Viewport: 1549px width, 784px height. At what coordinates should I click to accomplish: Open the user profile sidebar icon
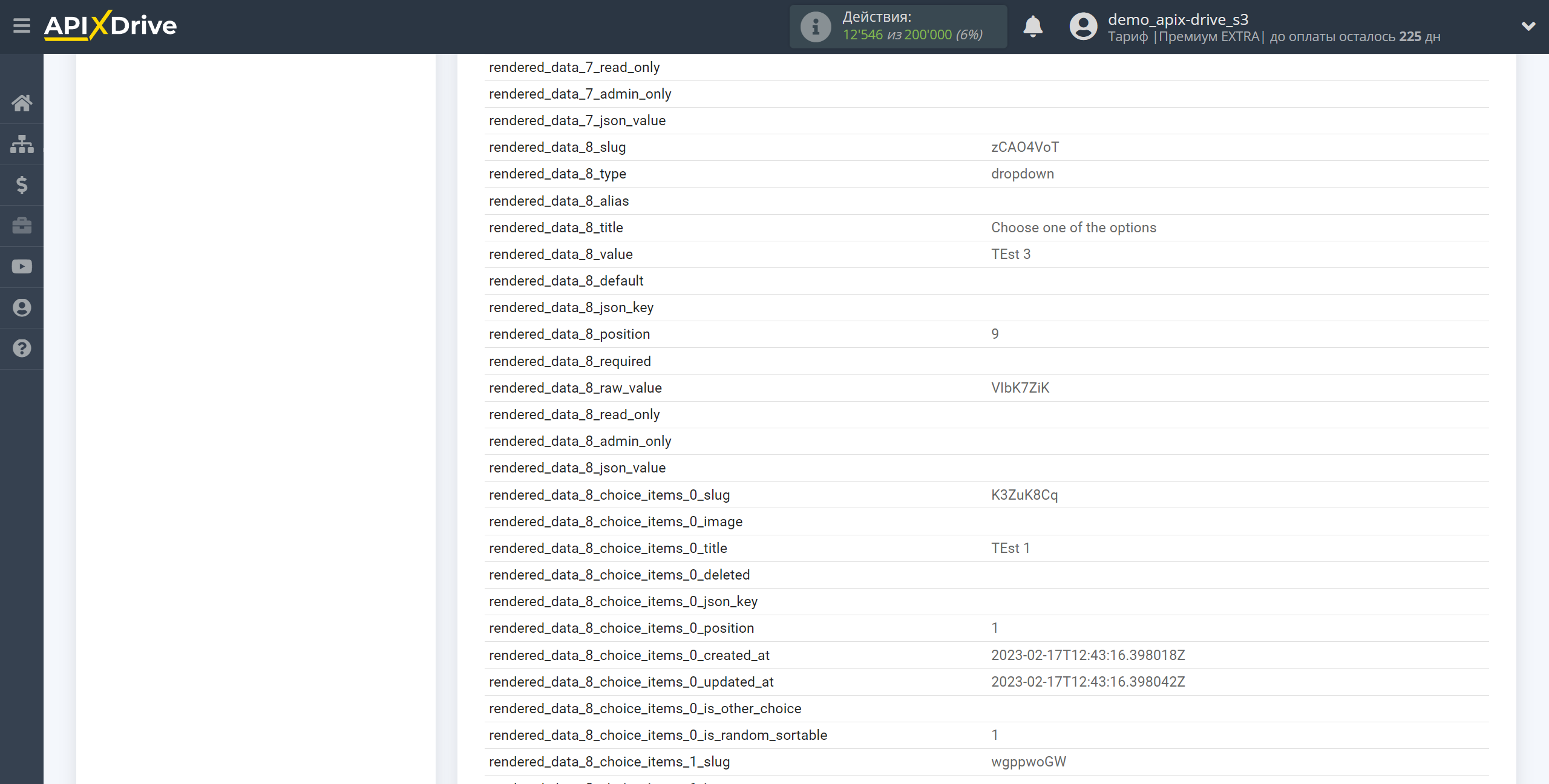point(22,308)
